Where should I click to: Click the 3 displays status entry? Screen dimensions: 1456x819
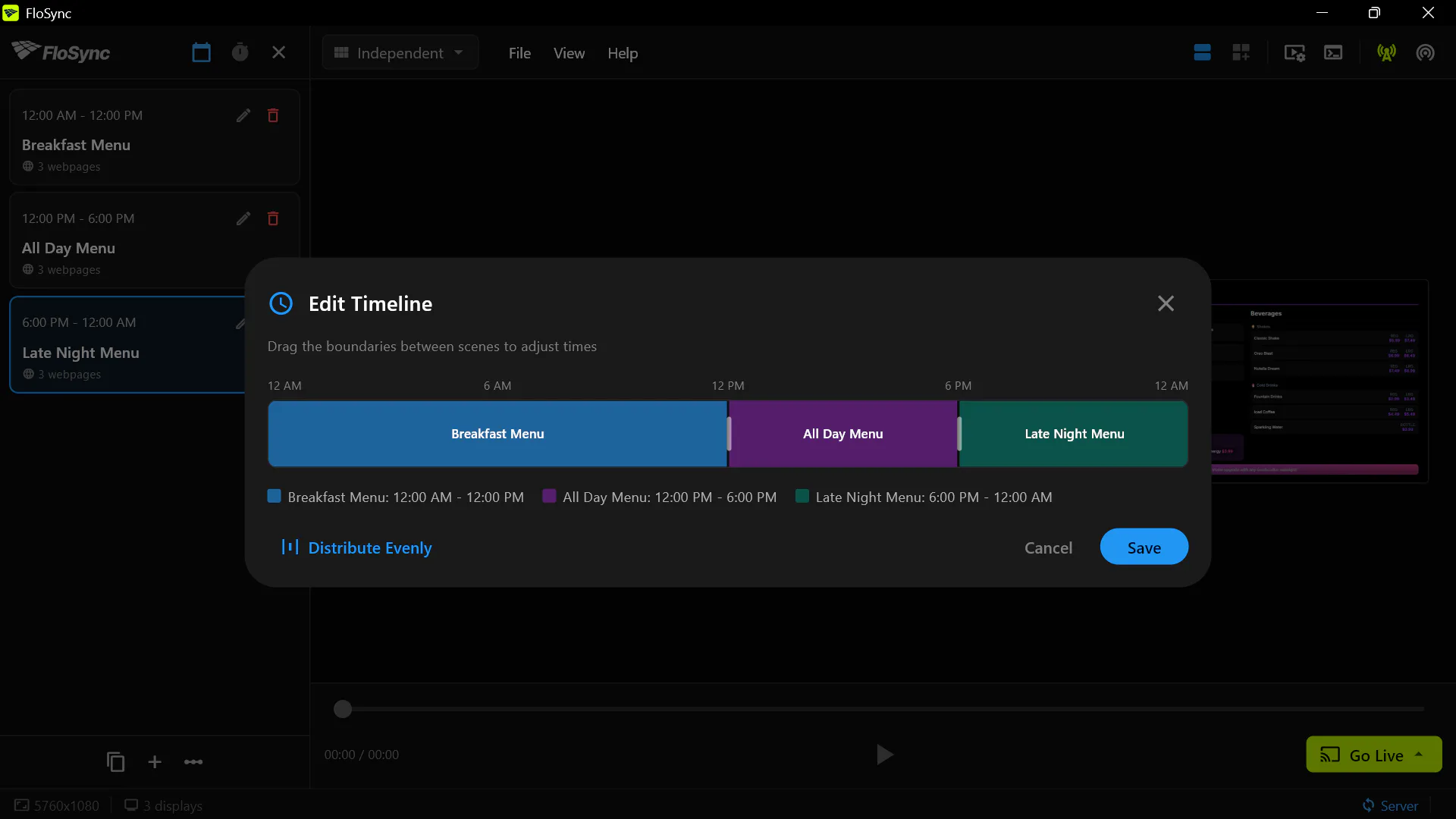pos(163,805)
